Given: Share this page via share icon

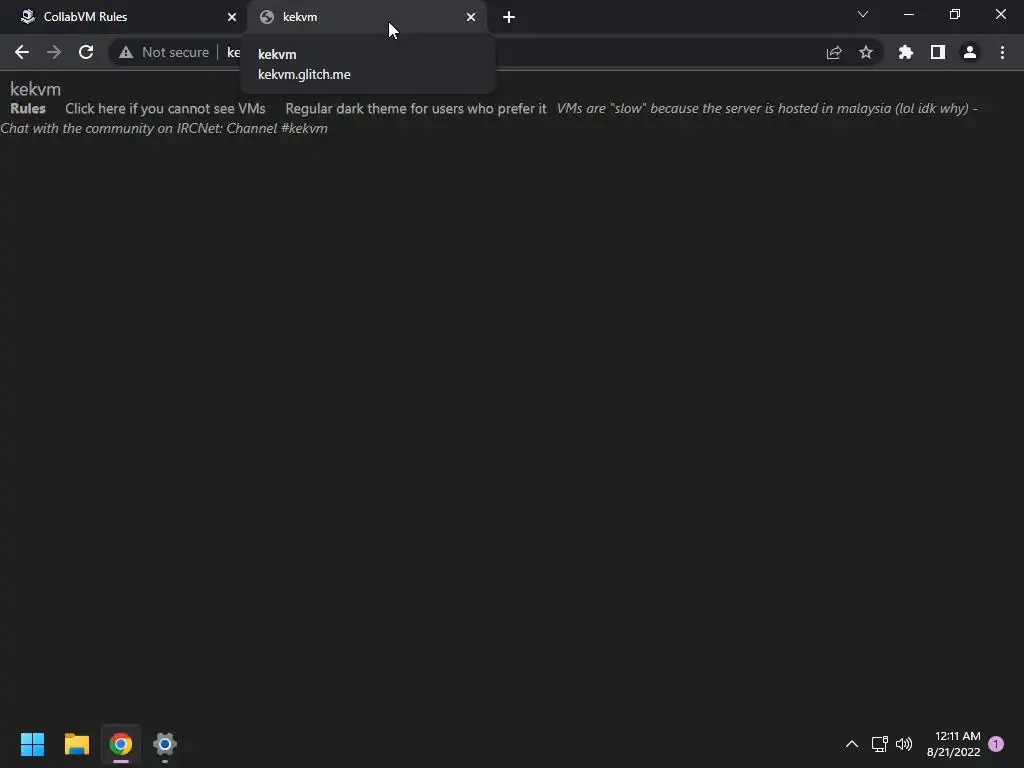Looking at the screenshot, I should click(x=834, y=52).
